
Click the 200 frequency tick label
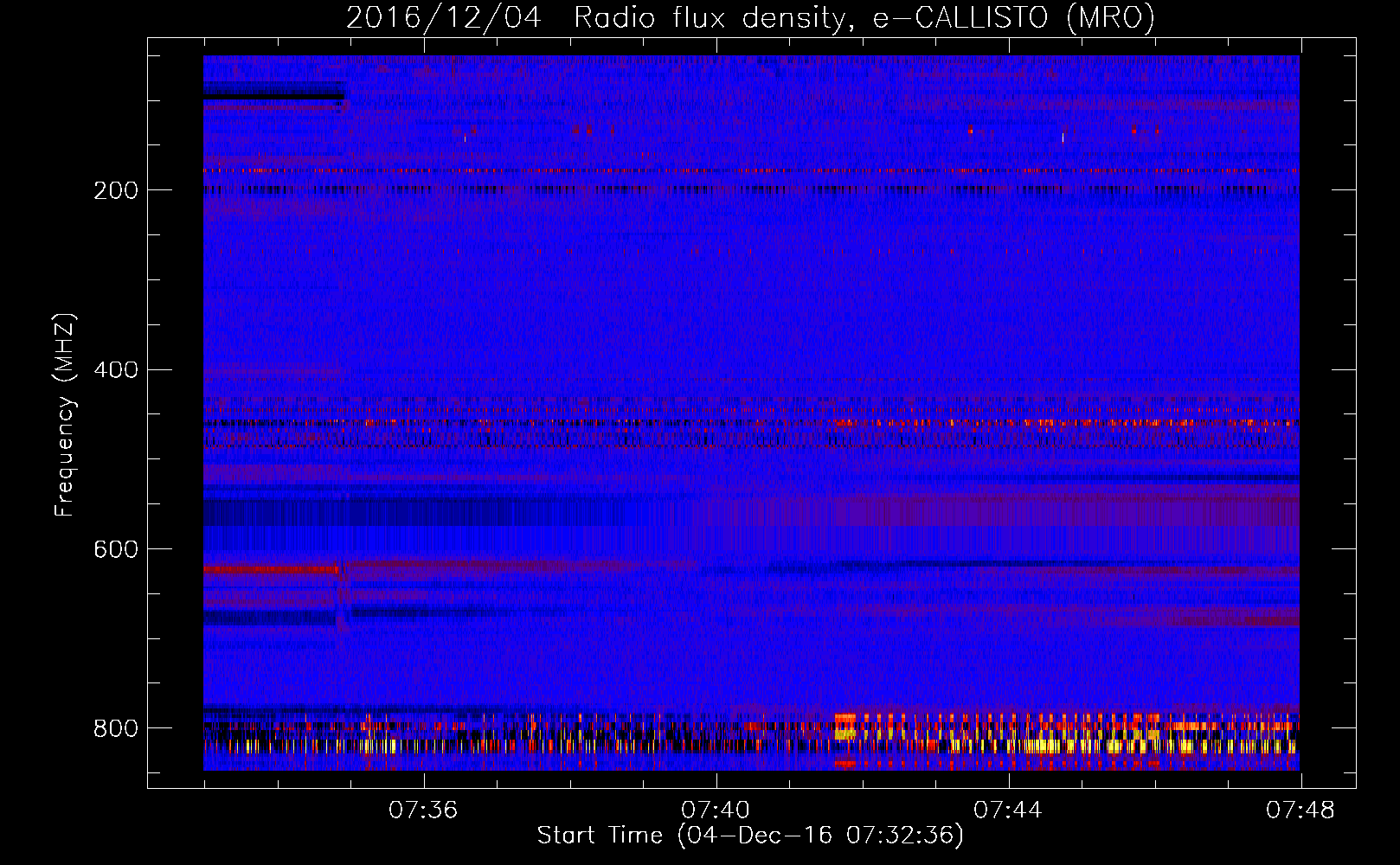point(116,190)
